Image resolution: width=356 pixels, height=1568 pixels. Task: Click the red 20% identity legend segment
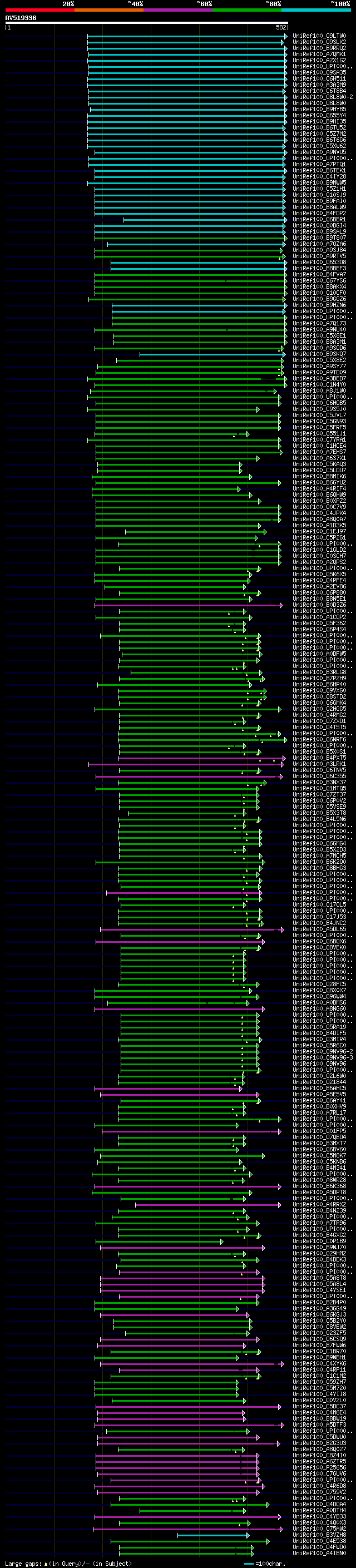pos(39,10)
